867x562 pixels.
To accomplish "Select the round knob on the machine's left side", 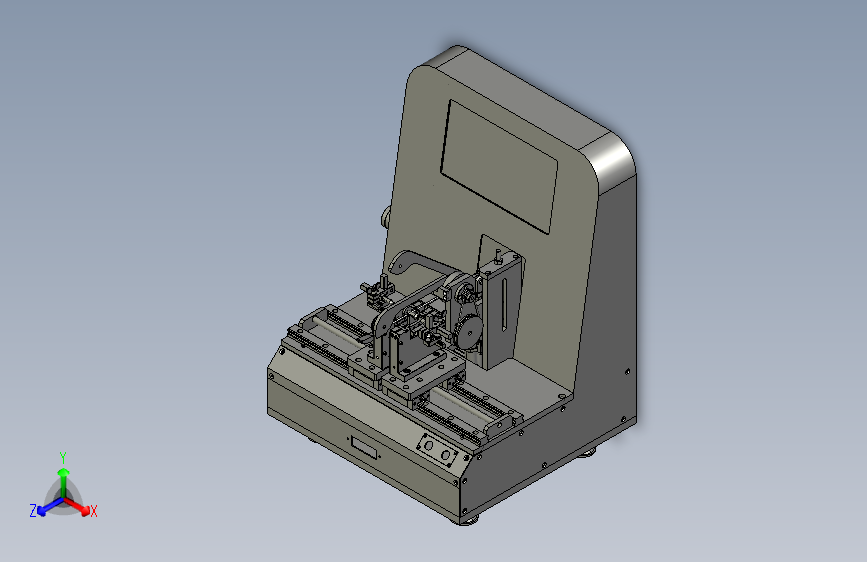I will 385,217.
